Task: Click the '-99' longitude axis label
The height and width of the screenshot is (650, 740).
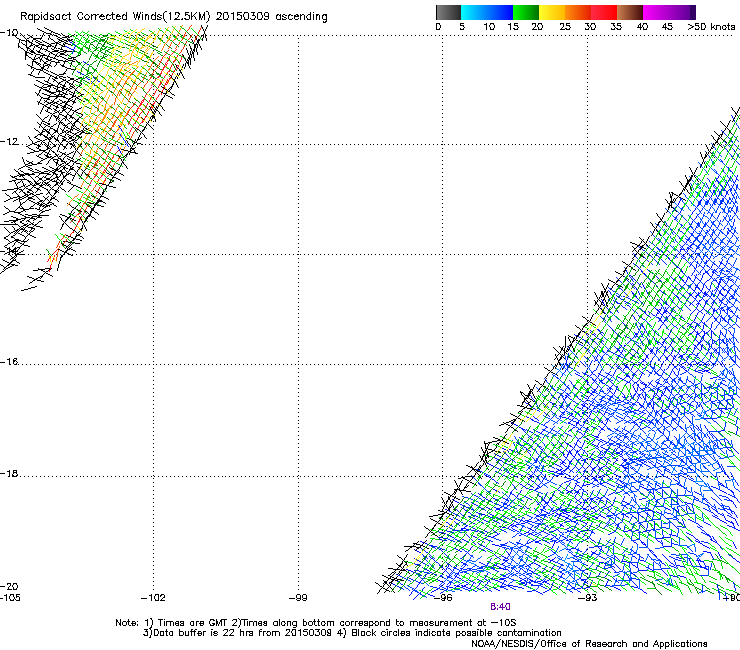Action: click(298, 598)
